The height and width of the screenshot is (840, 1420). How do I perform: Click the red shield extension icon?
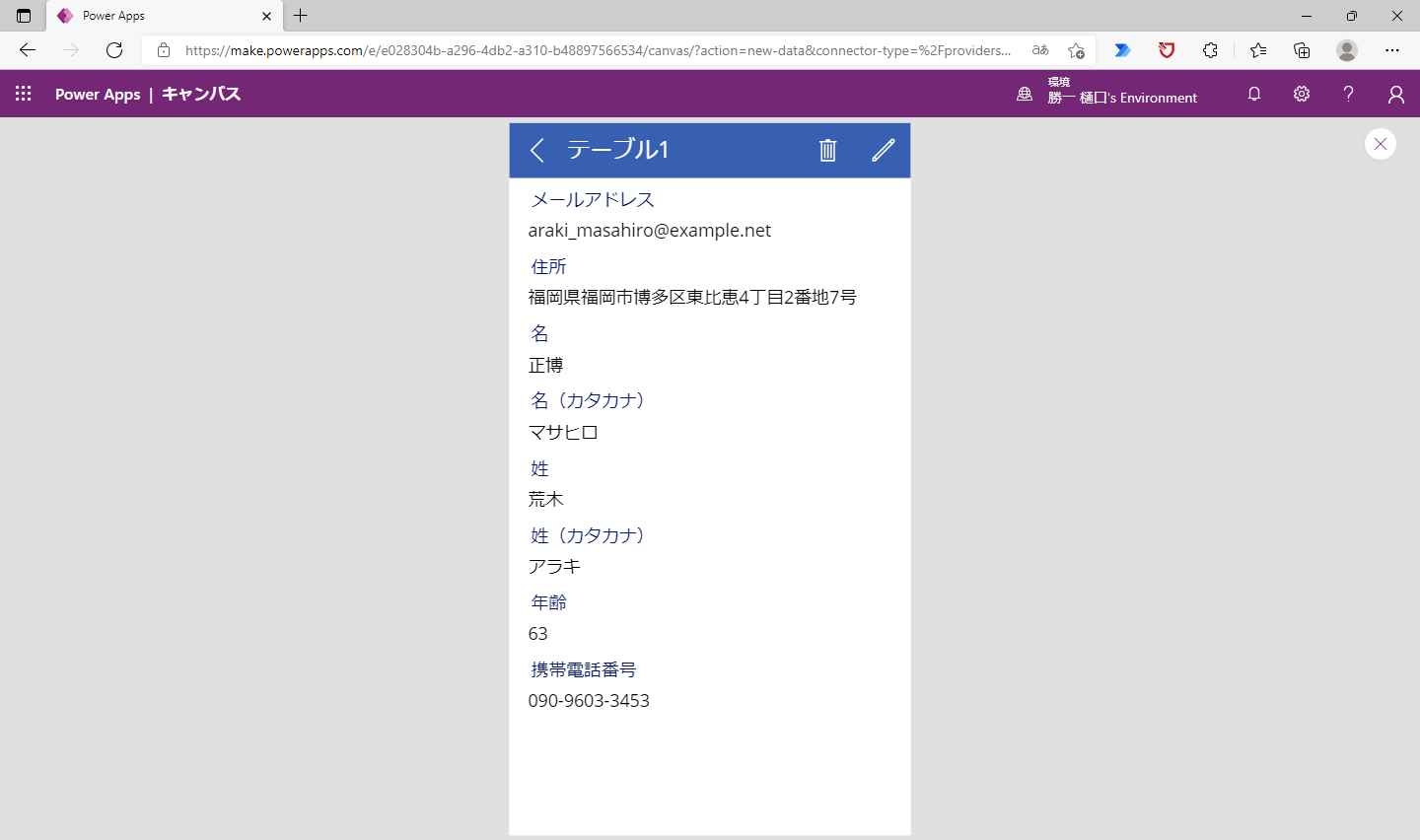coord(1167,50)
